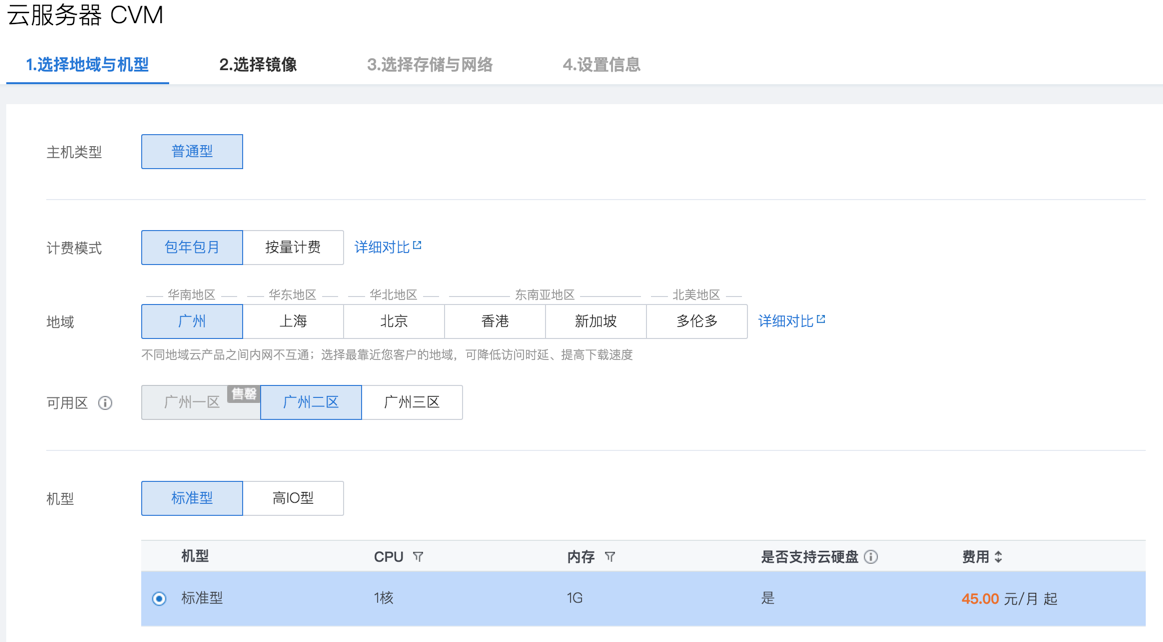
Task: Click the 机型 column header
Action: (x=195, y=557)
